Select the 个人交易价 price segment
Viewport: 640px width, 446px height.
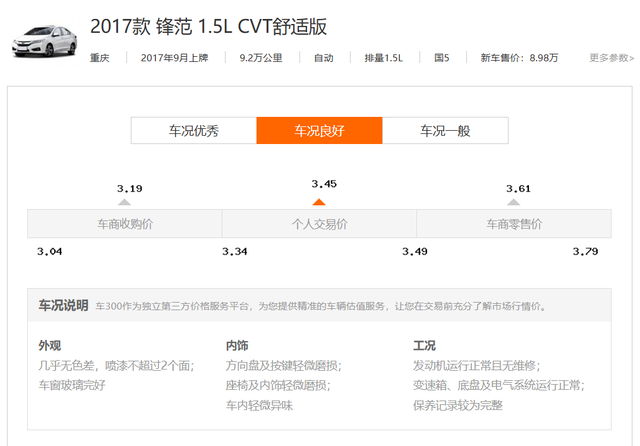click(319, 224)
